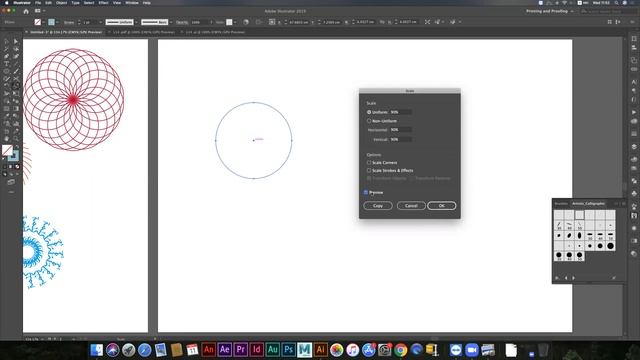
Task: Open Premiere Pro from the dock
Action: (x=240, y=350)
